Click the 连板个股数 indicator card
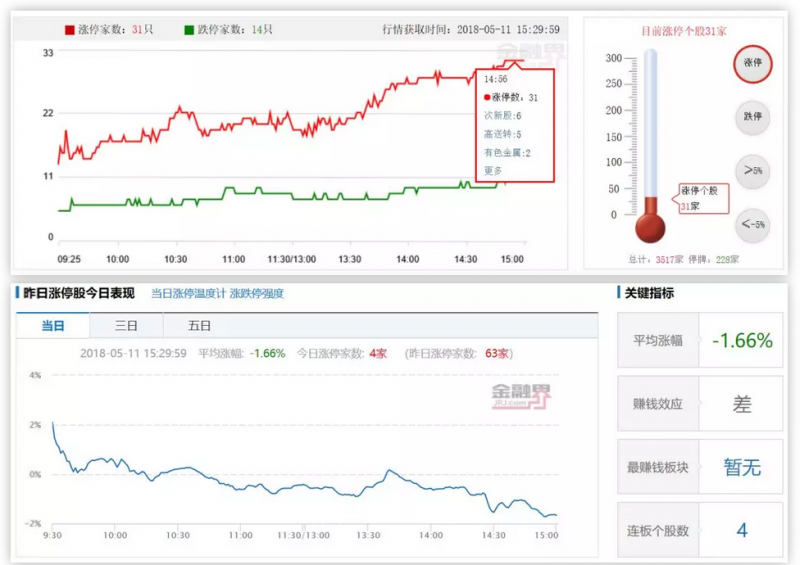The width and height of the screenshot is (800, 565). 700,530
